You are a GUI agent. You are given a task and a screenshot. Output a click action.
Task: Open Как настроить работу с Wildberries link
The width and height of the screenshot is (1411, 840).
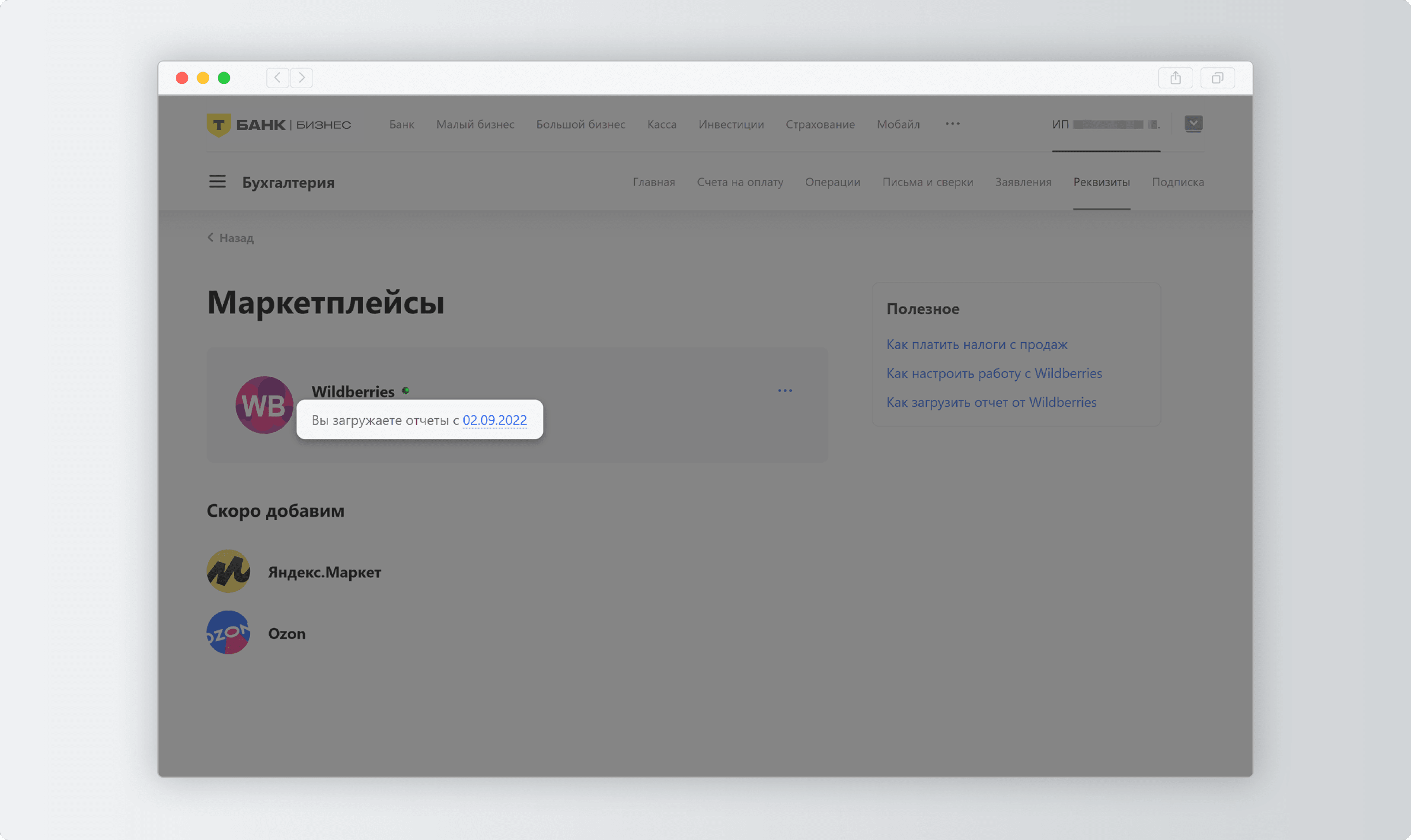click(994, 373)
